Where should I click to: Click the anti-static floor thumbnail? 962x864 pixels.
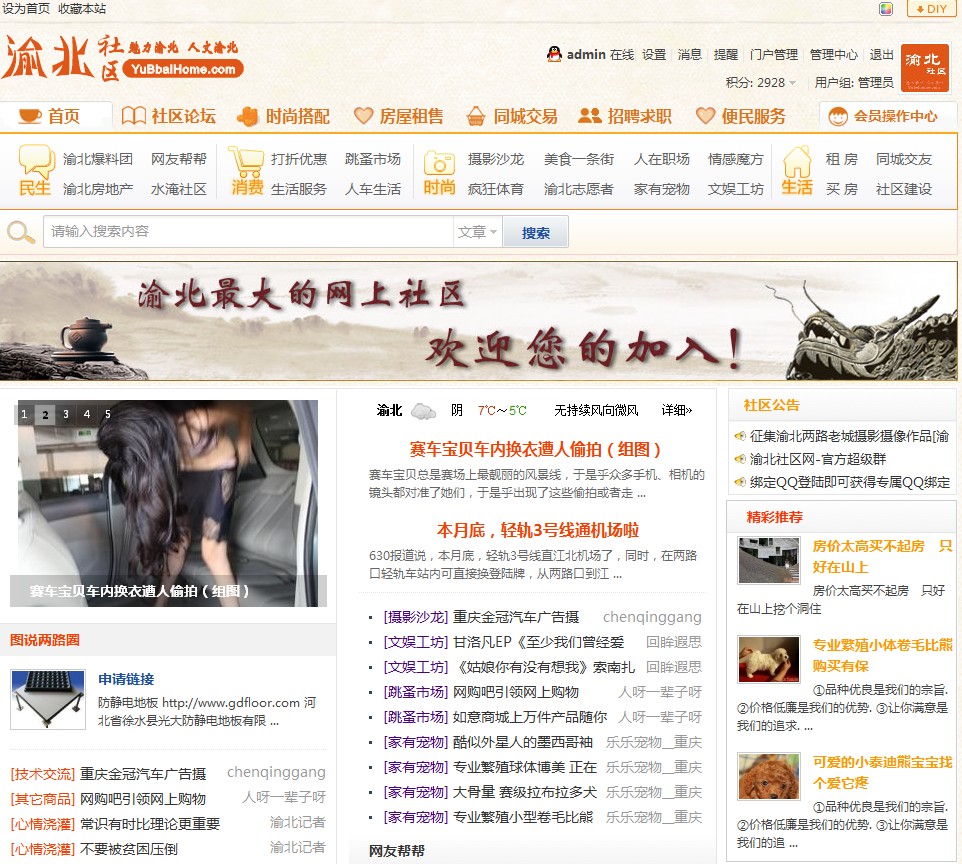coord(48,700)
